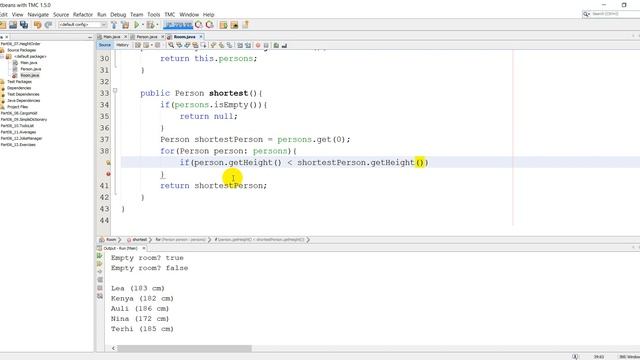Screen dimensions: 640x360
Task: Click the Part06_12.JokeManager project row
Action: point(21,138)
